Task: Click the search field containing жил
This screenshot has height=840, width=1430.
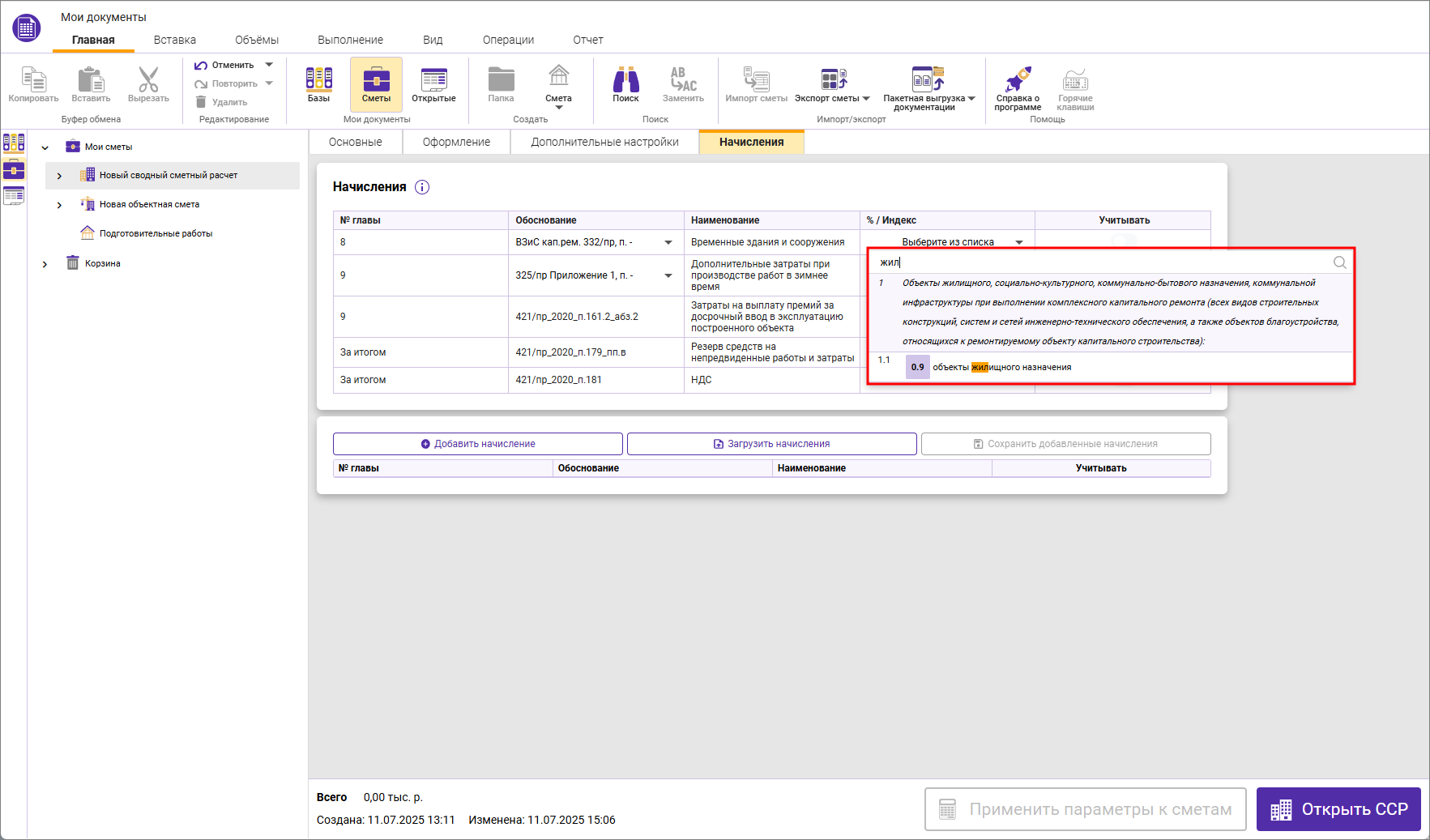Action: (1102, 262)
